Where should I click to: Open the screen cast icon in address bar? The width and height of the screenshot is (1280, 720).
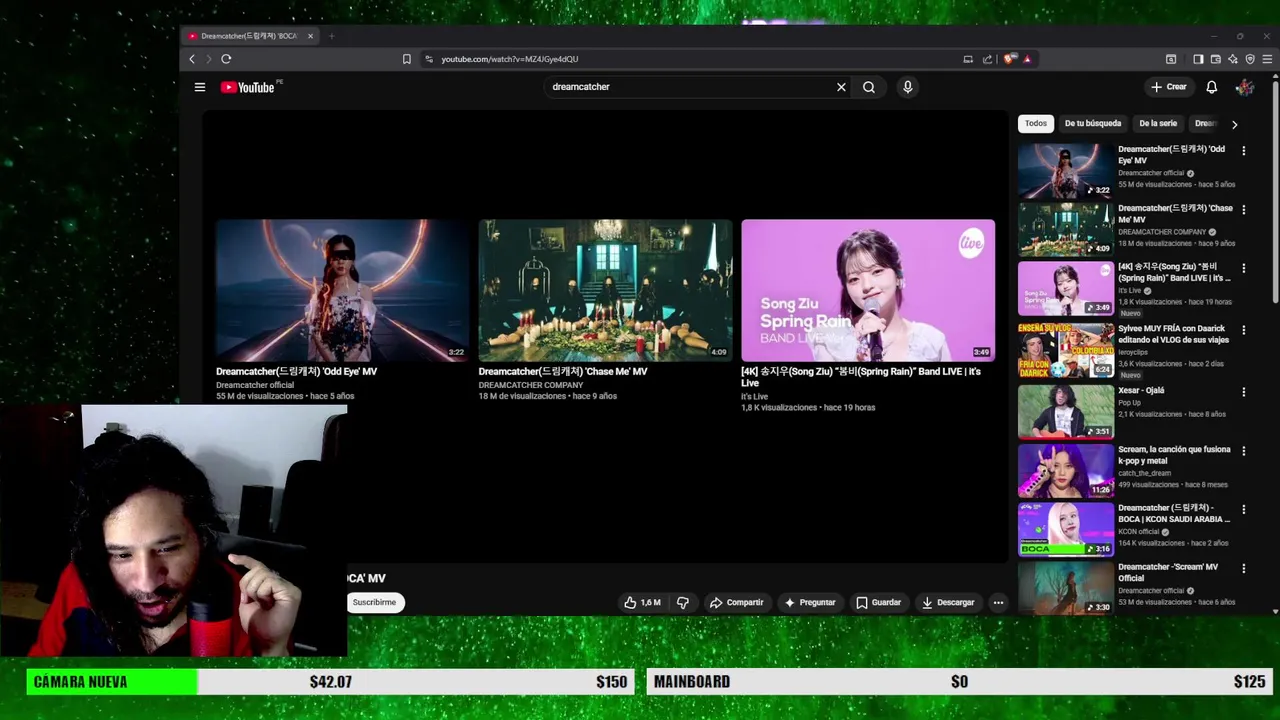pyautogui.click(x=968, y=59)
